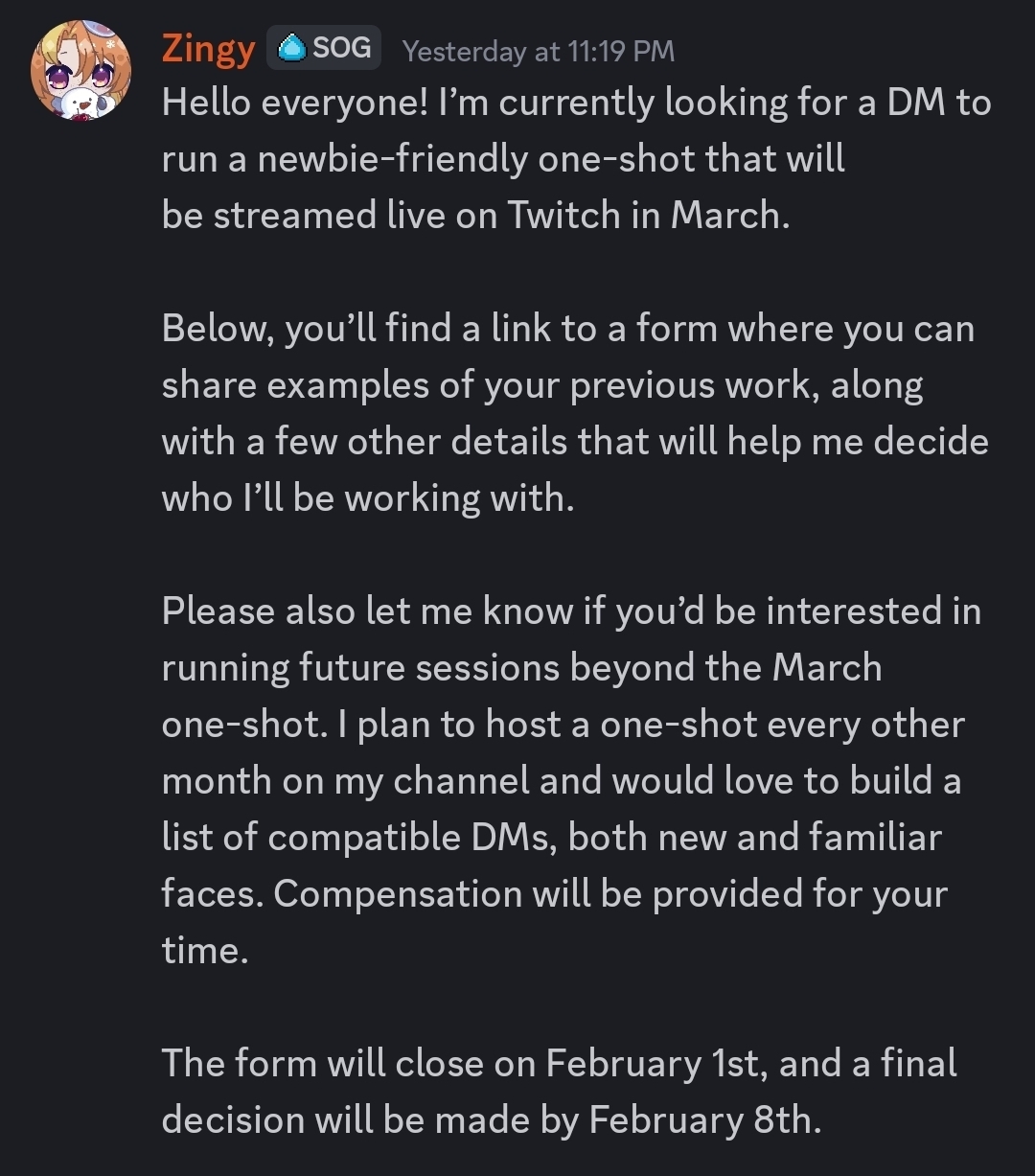
Task: Click the words 'compatible DMs' in the message
Action: [x=412, y=838]
